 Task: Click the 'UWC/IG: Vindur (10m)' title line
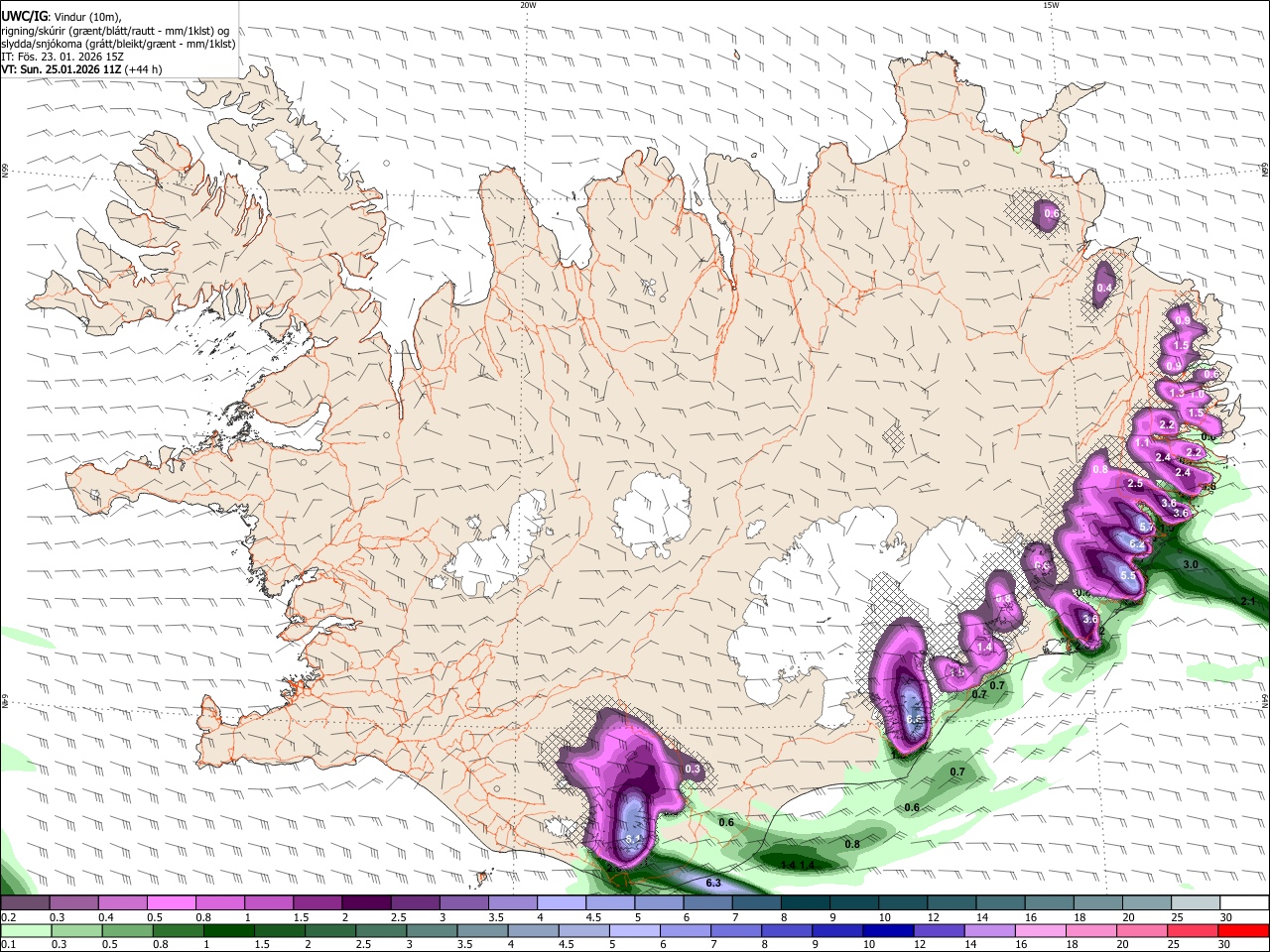pos(62,16)
